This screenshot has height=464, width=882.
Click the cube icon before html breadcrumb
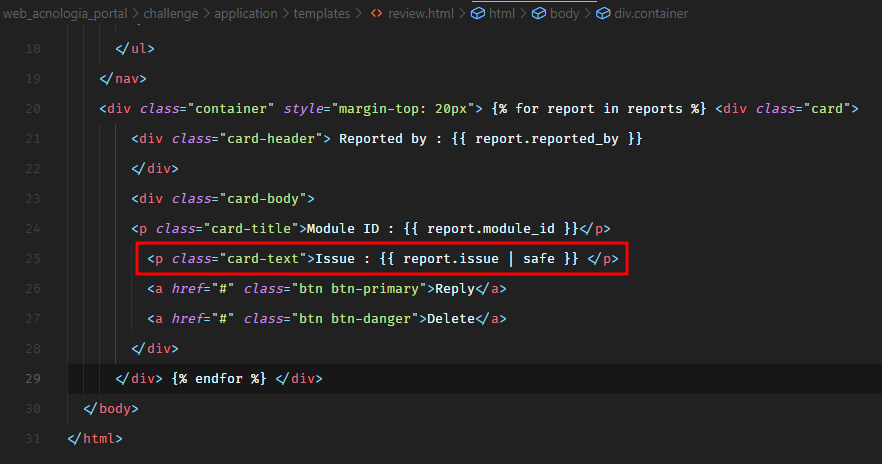point(478,14)
